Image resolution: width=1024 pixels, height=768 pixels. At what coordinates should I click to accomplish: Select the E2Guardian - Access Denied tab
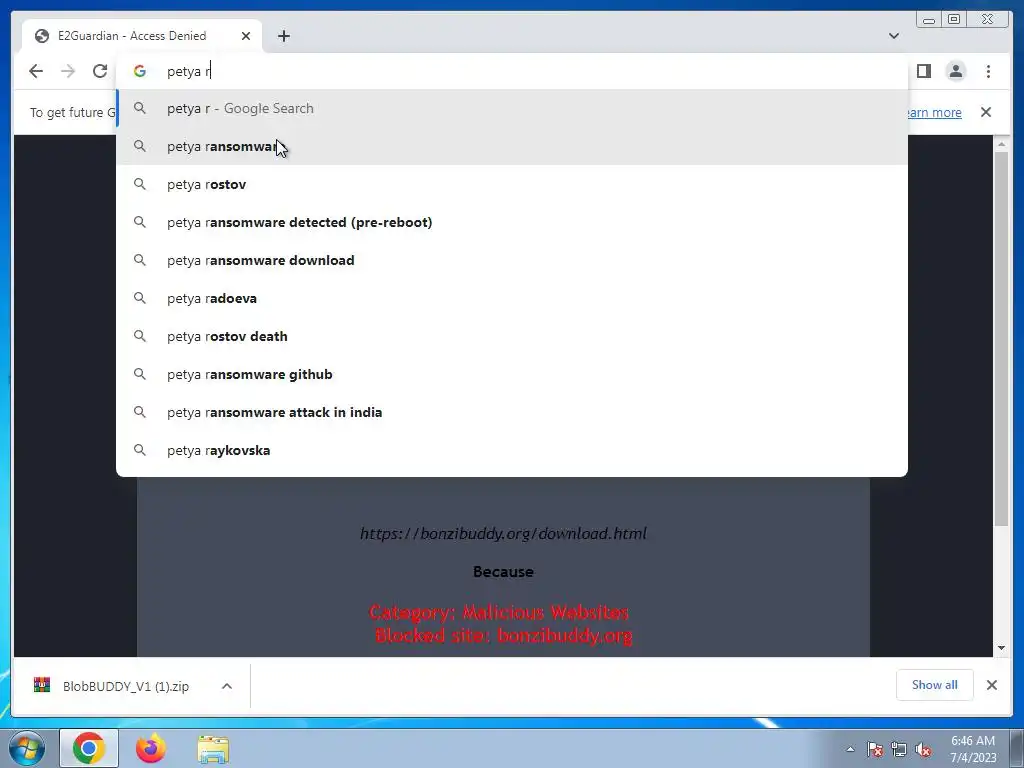pyautogui.click(x=142, y=36)
